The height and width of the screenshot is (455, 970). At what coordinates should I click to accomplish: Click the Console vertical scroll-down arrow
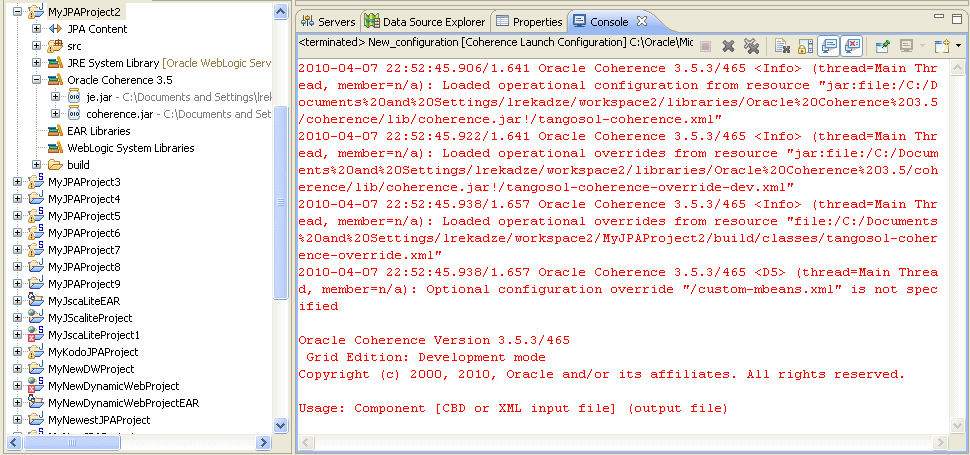tap(958, 425)
